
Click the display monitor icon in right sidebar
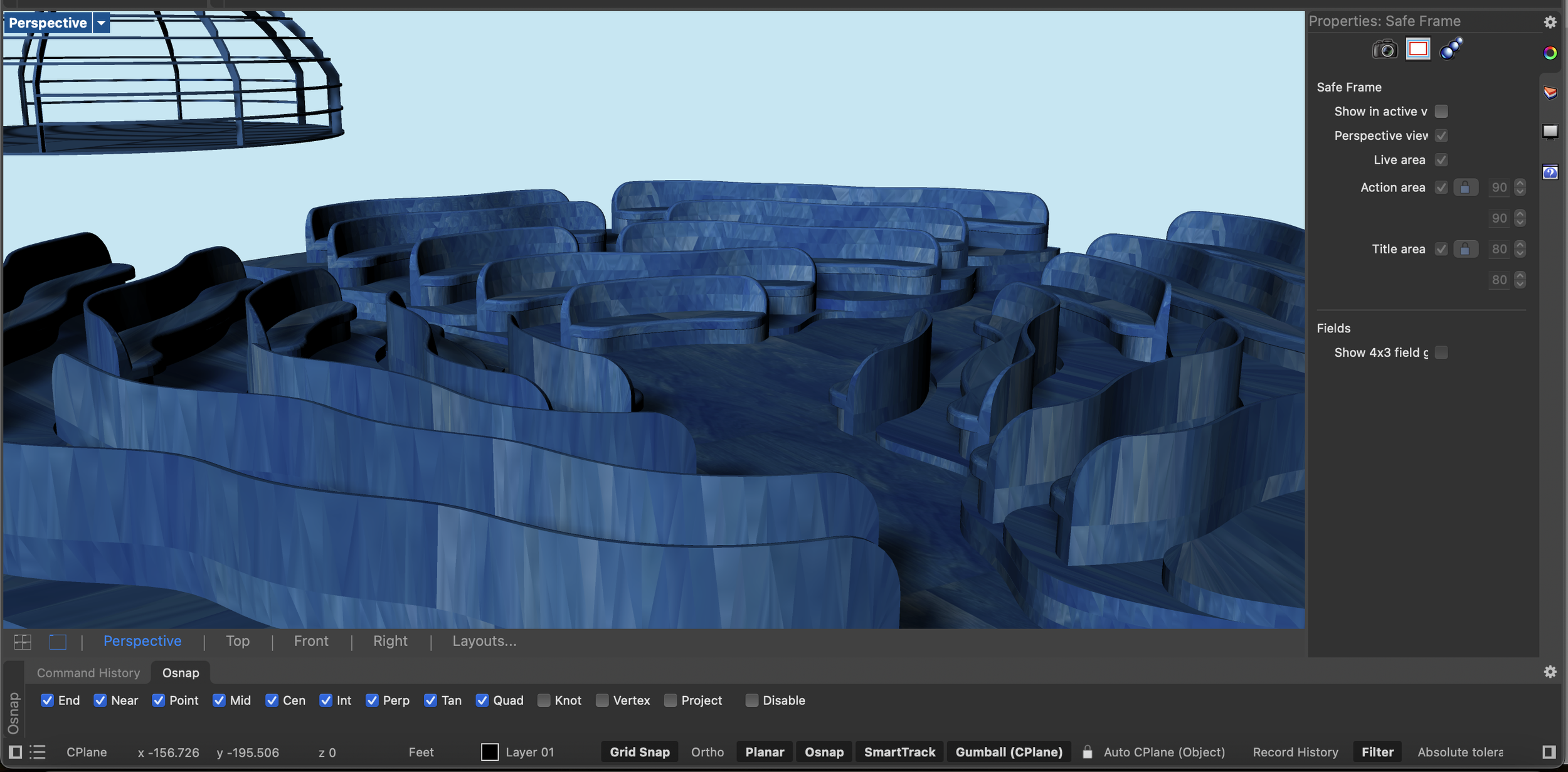(1550, 132)
